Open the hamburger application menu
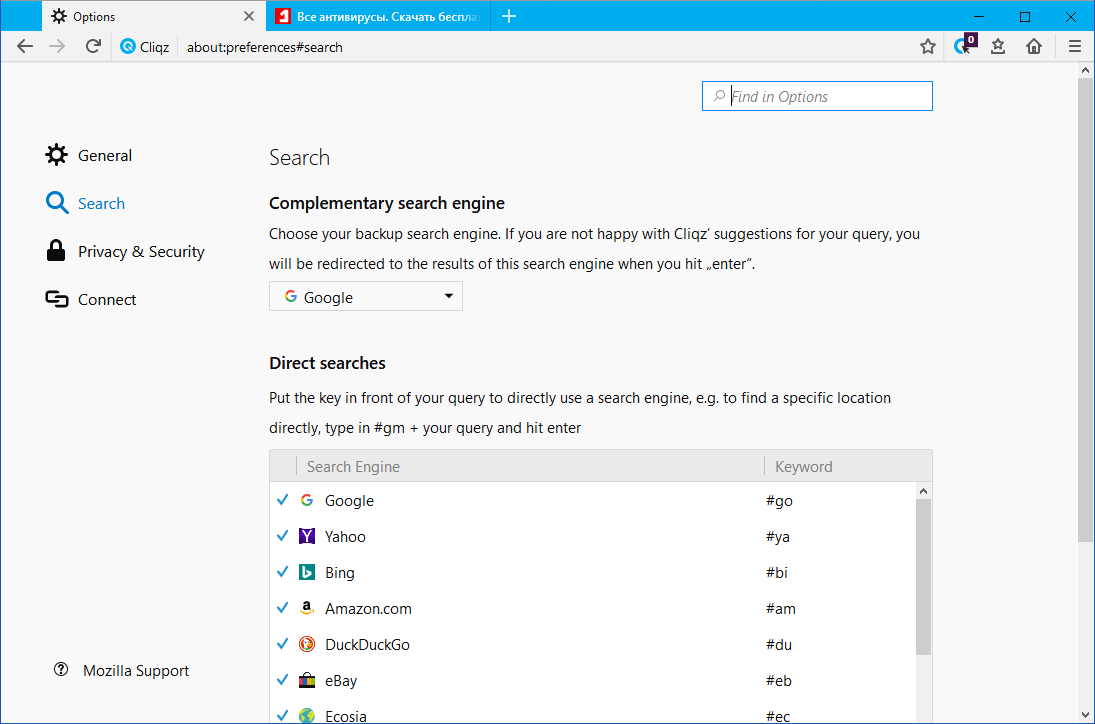Image resolution: width=1095 pixels, height=724 pixels. 1075,46
